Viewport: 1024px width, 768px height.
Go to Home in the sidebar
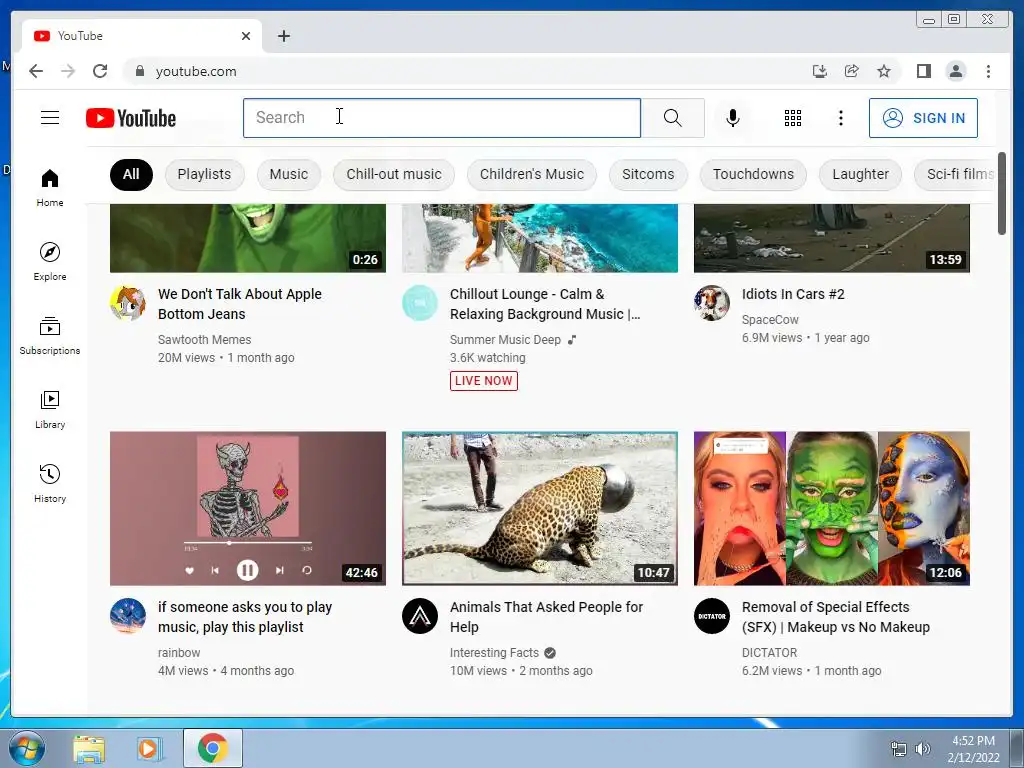pyautogui.click(x=50, y=188)
